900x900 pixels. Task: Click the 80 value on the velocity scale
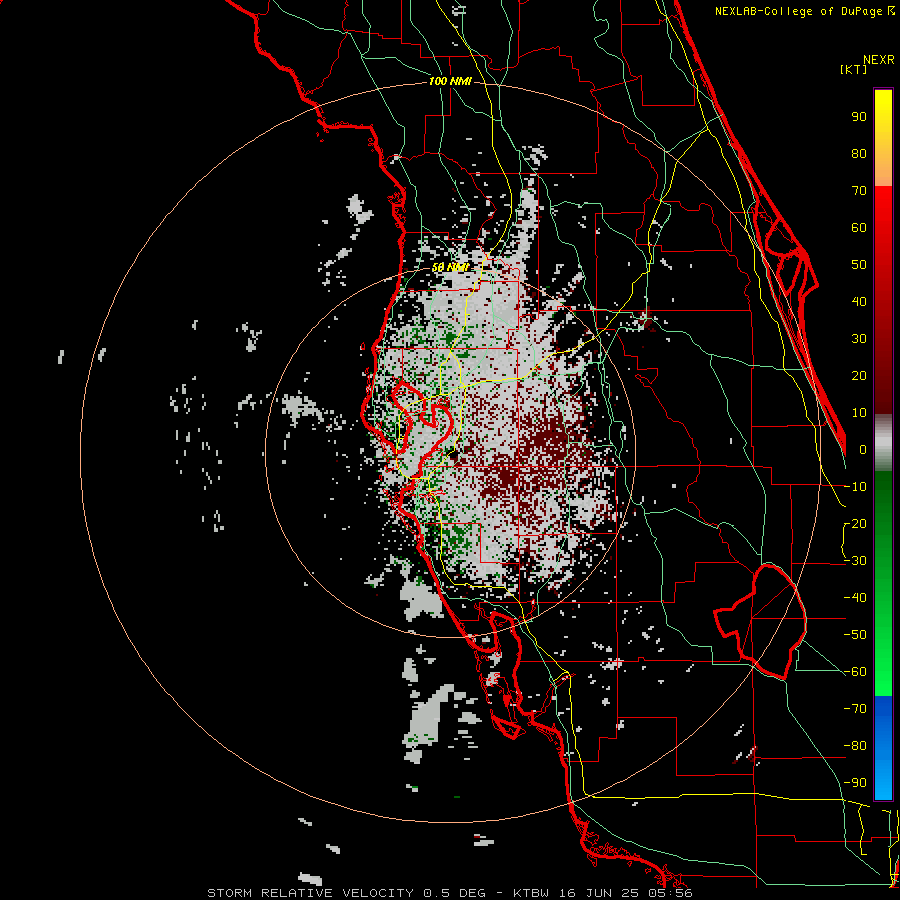[x=859, y=153]
